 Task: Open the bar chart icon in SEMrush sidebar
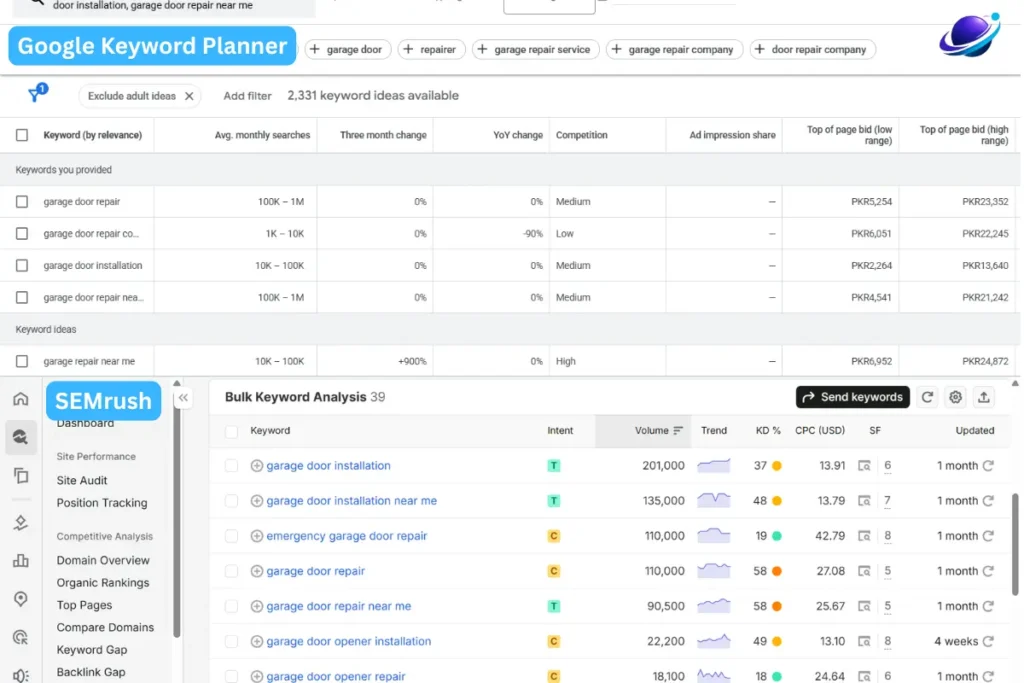click(21, 560)
